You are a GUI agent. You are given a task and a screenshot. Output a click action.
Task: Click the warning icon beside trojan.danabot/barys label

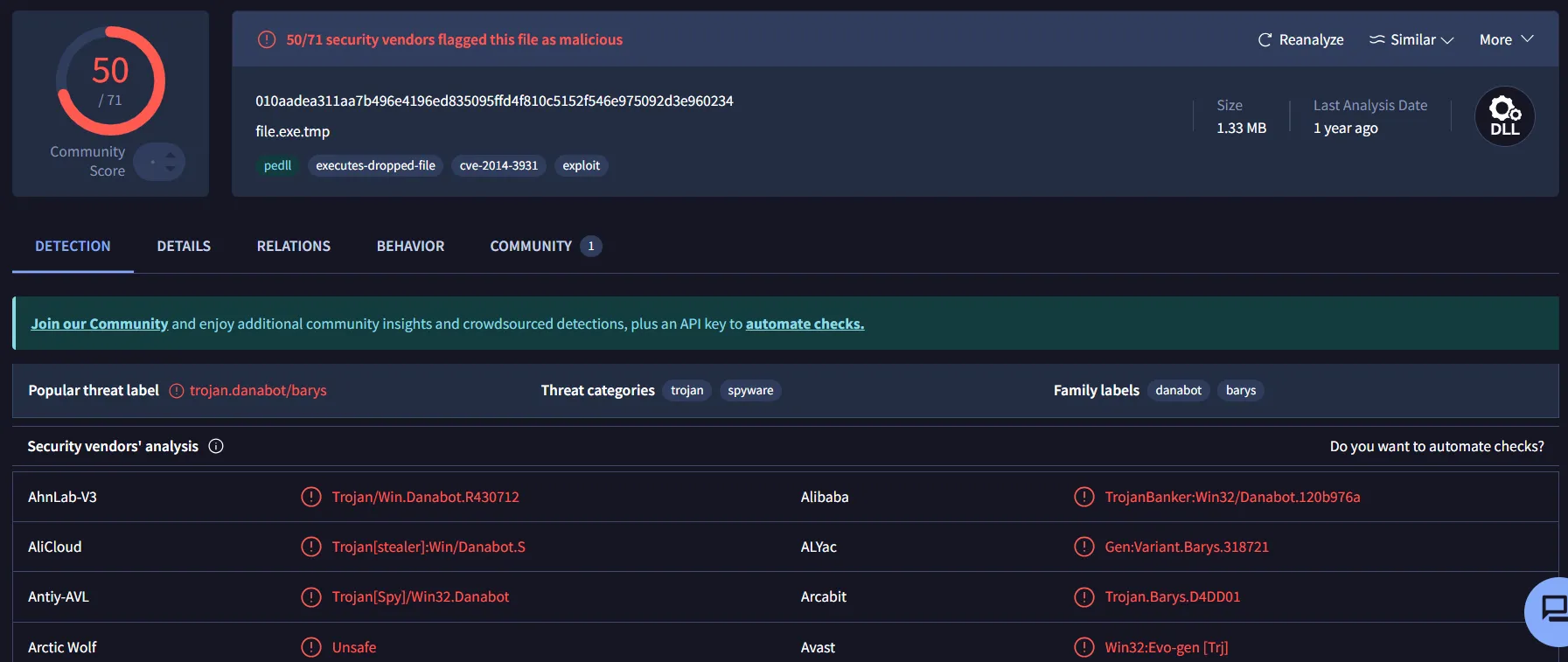click(177, 391)
